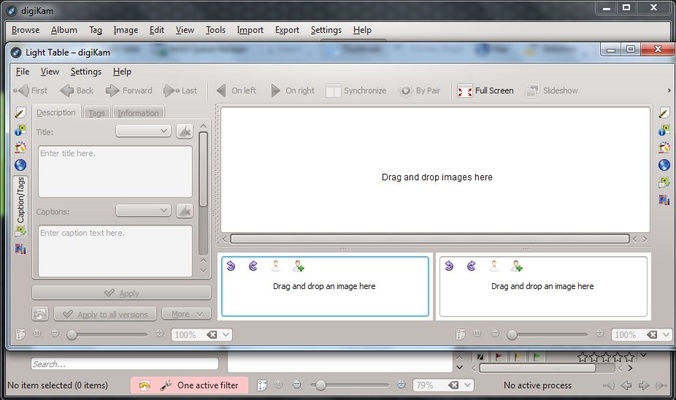Rotate right in right preview panel
Viewport: 676px width, 400px height.
click(x=471, y=266)
